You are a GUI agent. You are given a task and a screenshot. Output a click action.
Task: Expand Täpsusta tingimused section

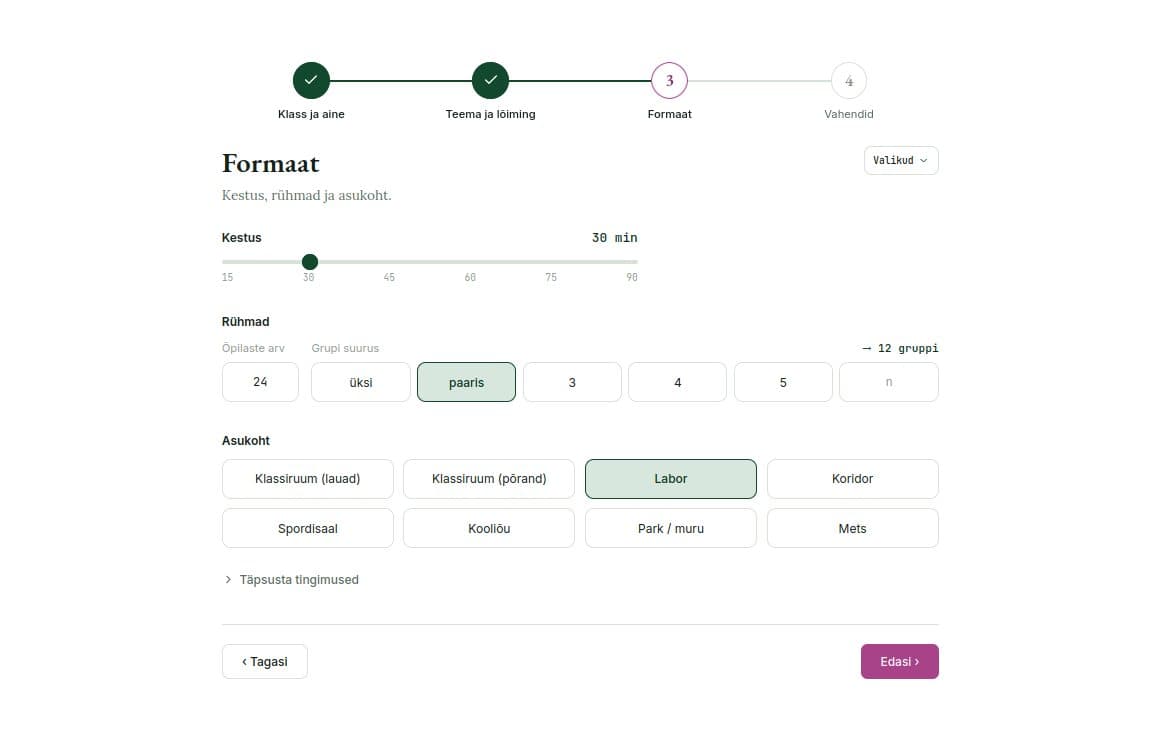point(291,579)
